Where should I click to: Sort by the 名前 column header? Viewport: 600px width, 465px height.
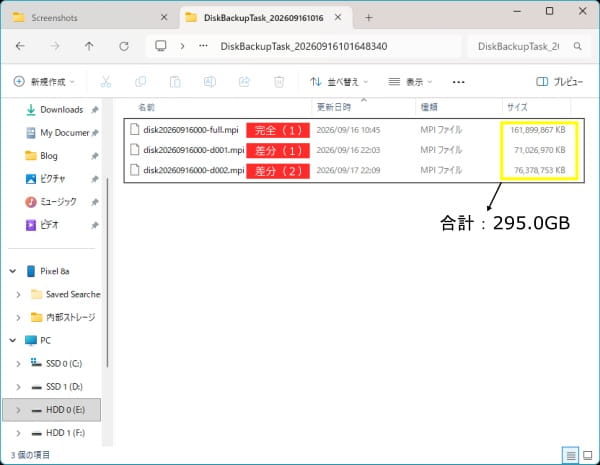click(x=146, y=107)
